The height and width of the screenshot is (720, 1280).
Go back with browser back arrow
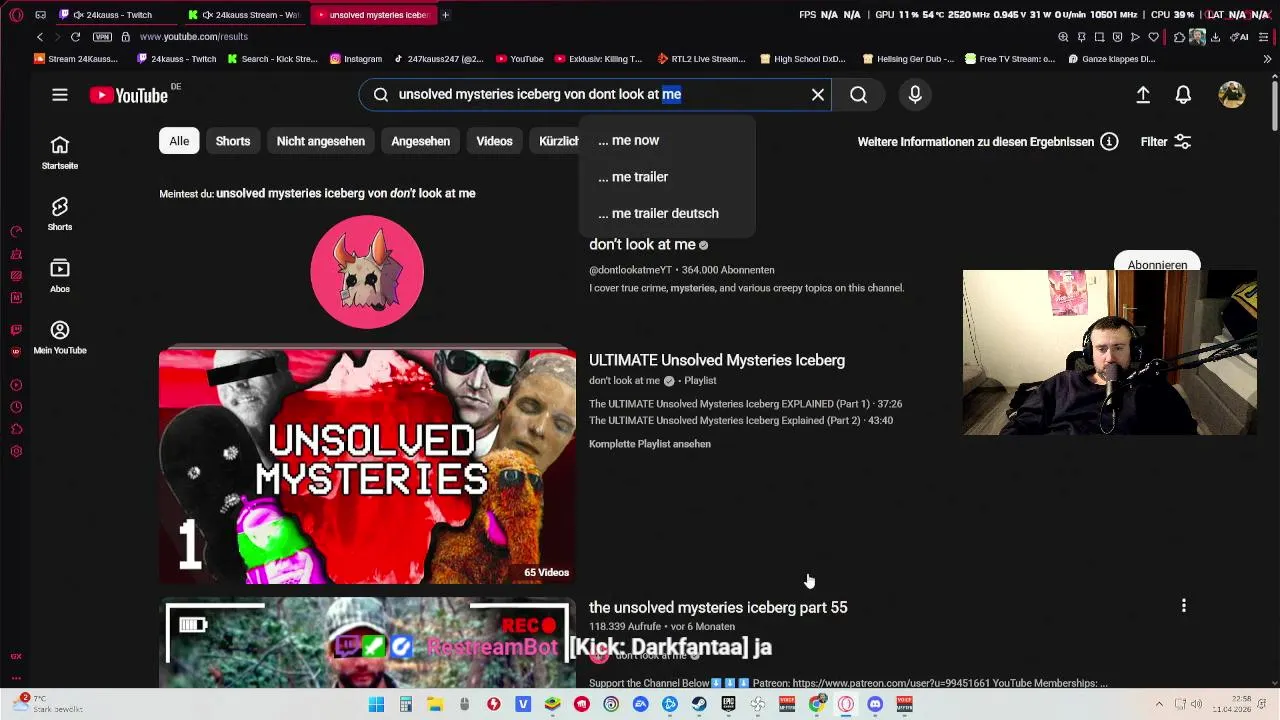pos(40,37)
